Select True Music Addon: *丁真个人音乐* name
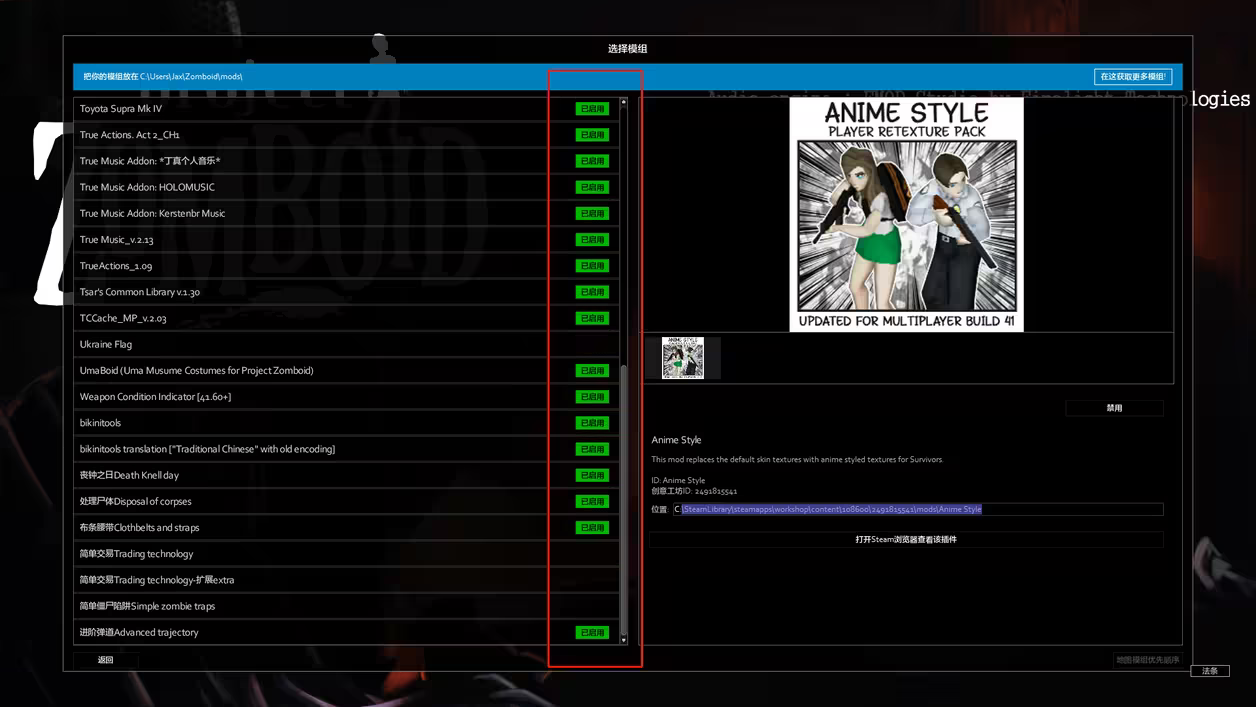 150,161
